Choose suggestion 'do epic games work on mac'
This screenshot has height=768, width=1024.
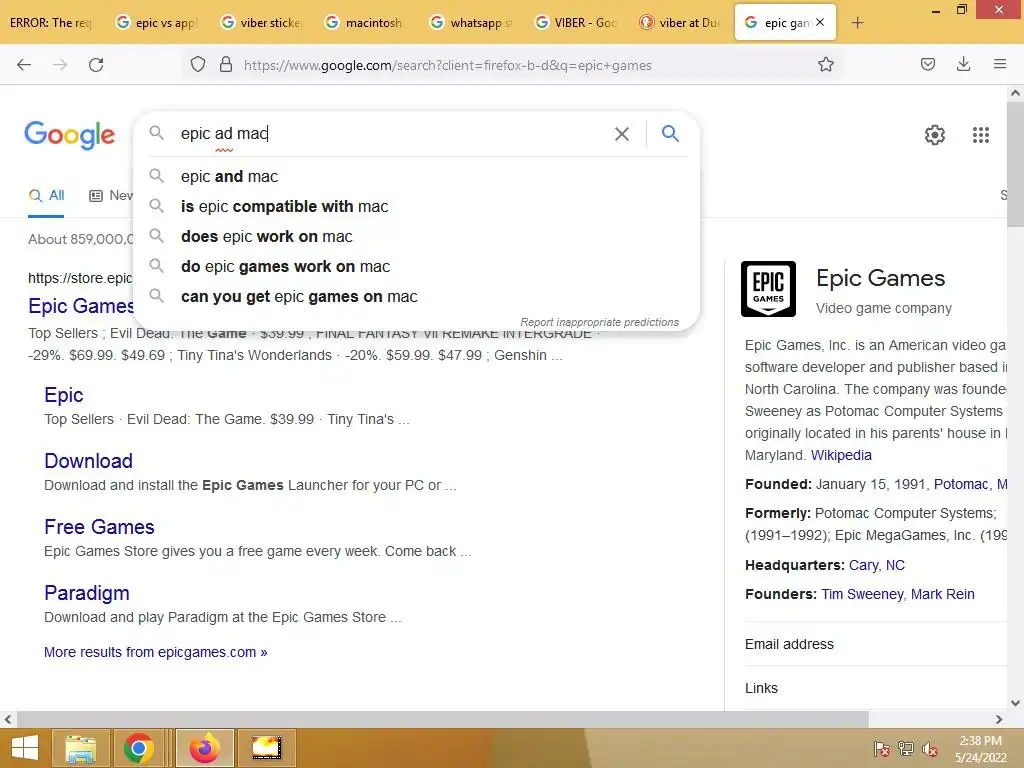click(417, 266)
